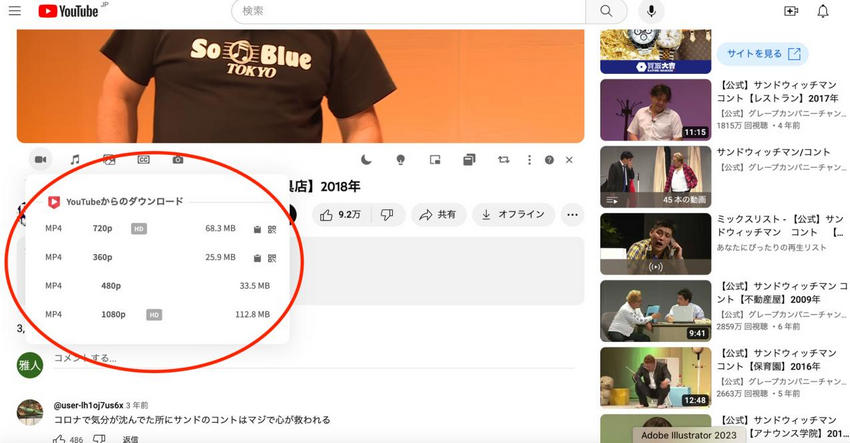Open the CC subtitles download icon
This screenshot has height=443, width=850.
point(143,159)
